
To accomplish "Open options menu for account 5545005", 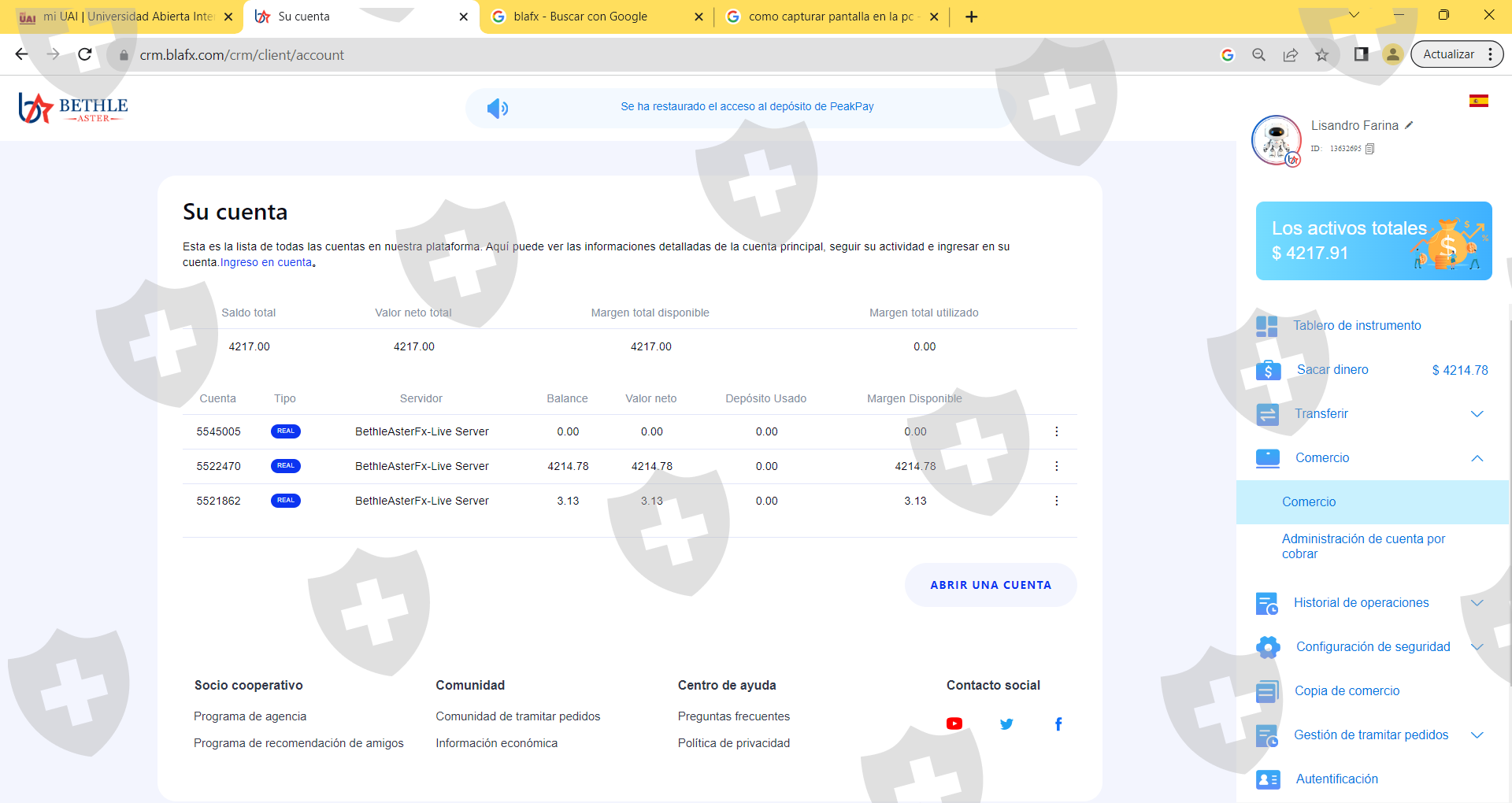I will (1056, 431).
